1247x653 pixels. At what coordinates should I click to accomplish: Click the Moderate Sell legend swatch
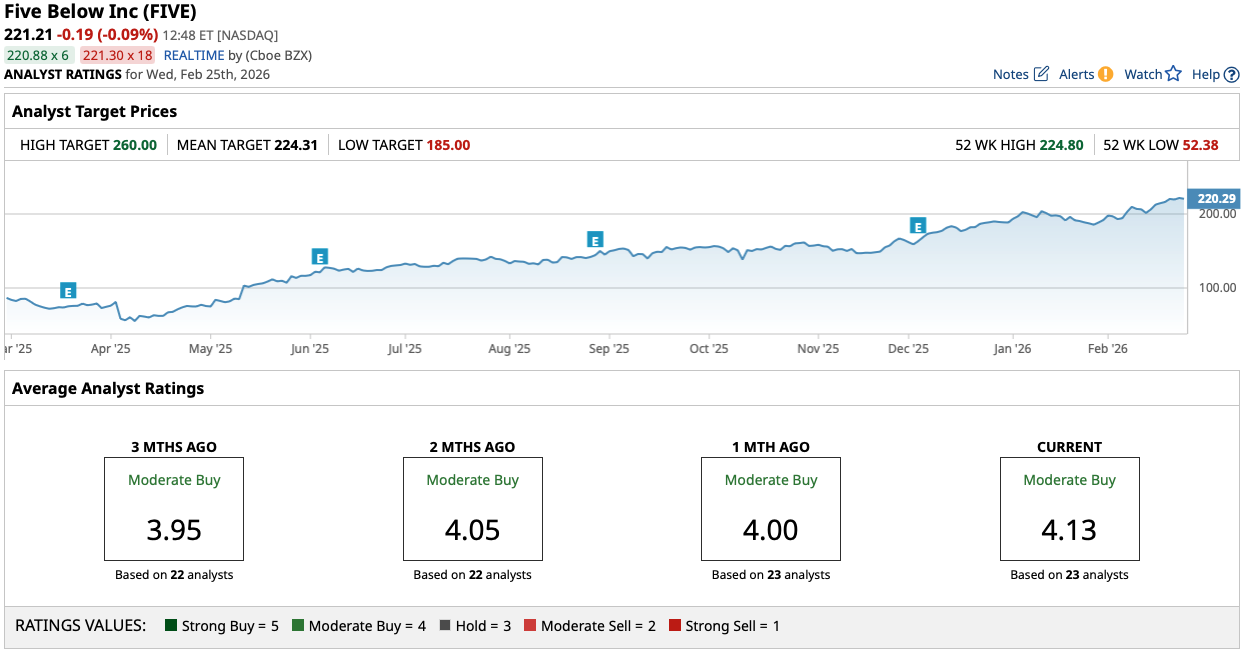pyautogui.click(x=530, y=626)
